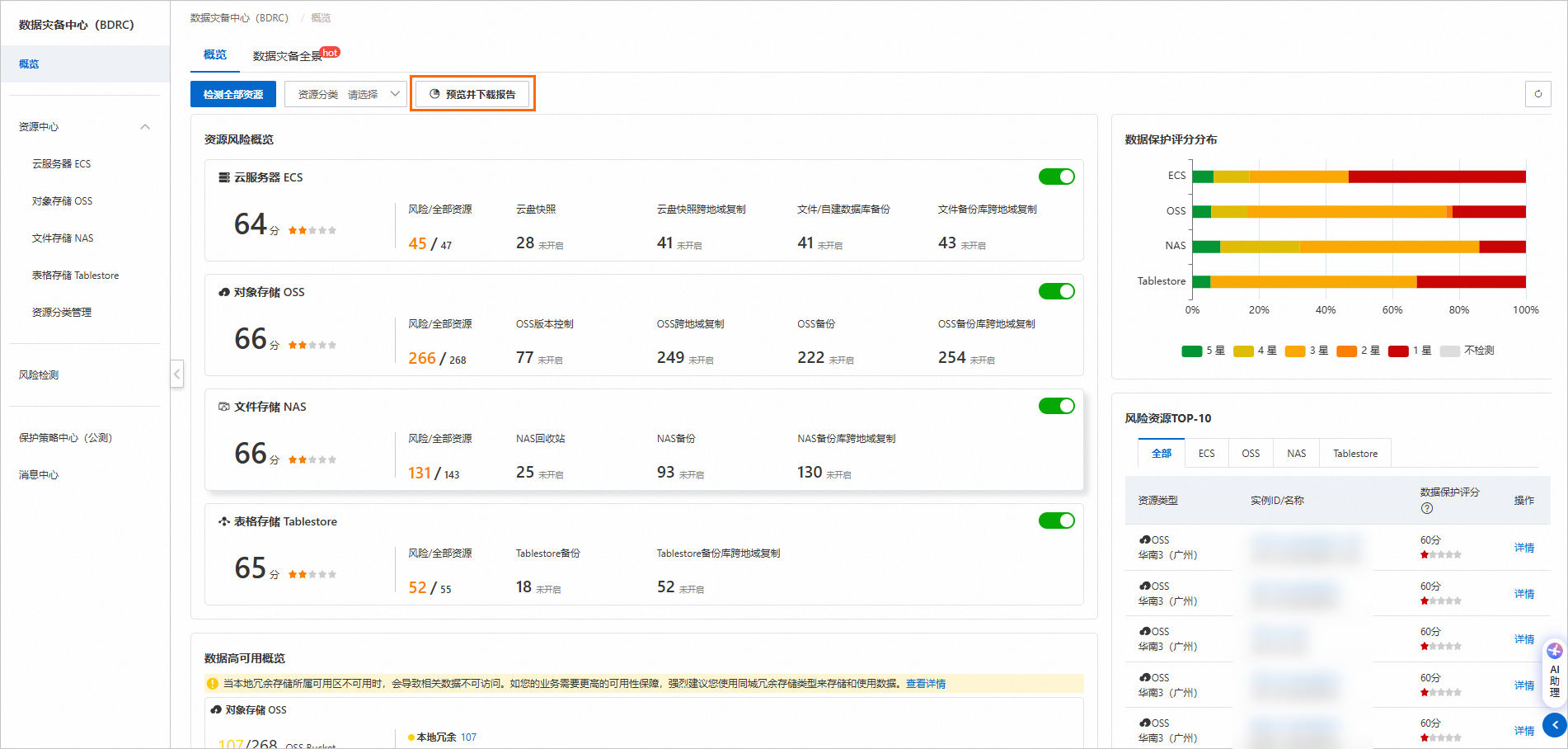
Task: Click the 4 星 yellow legend swatch
Action: click(x=1243, y=351)
